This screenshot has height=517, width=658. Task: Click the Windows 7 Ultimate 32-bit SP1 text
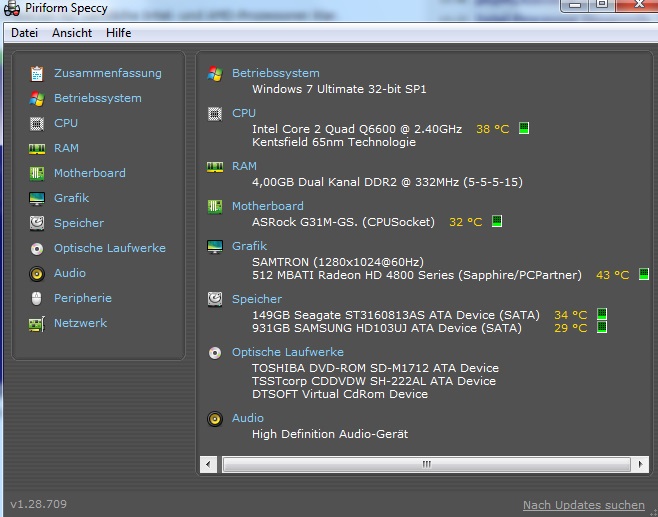click(x=339, y=89)
